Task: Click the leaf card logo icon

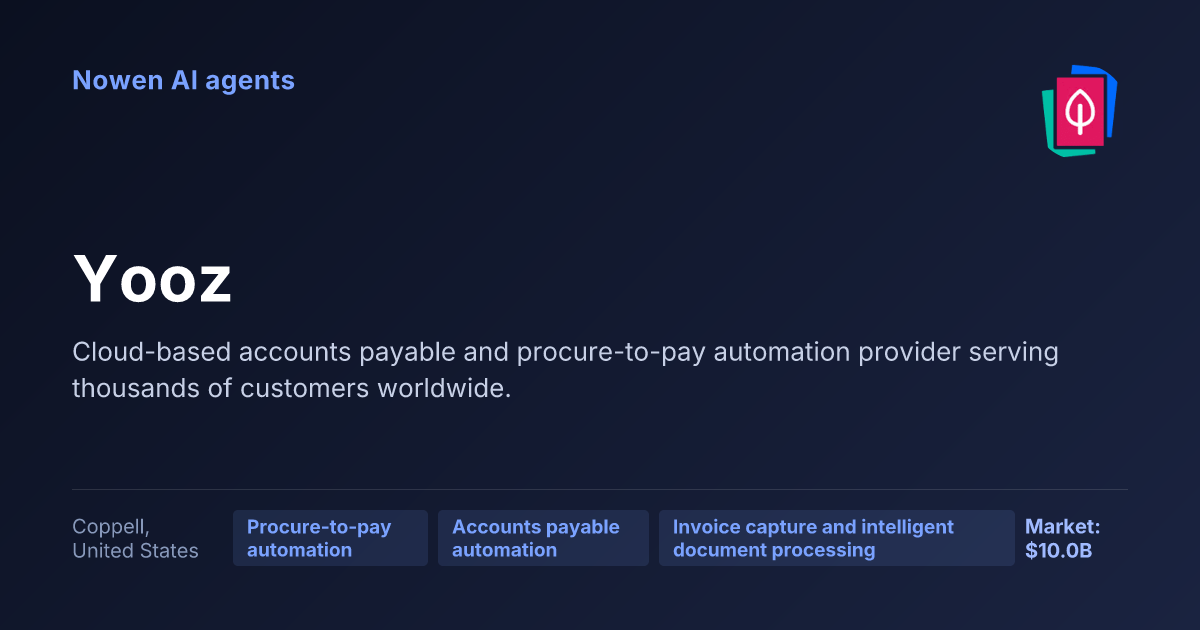Action: pos(1079,110)
